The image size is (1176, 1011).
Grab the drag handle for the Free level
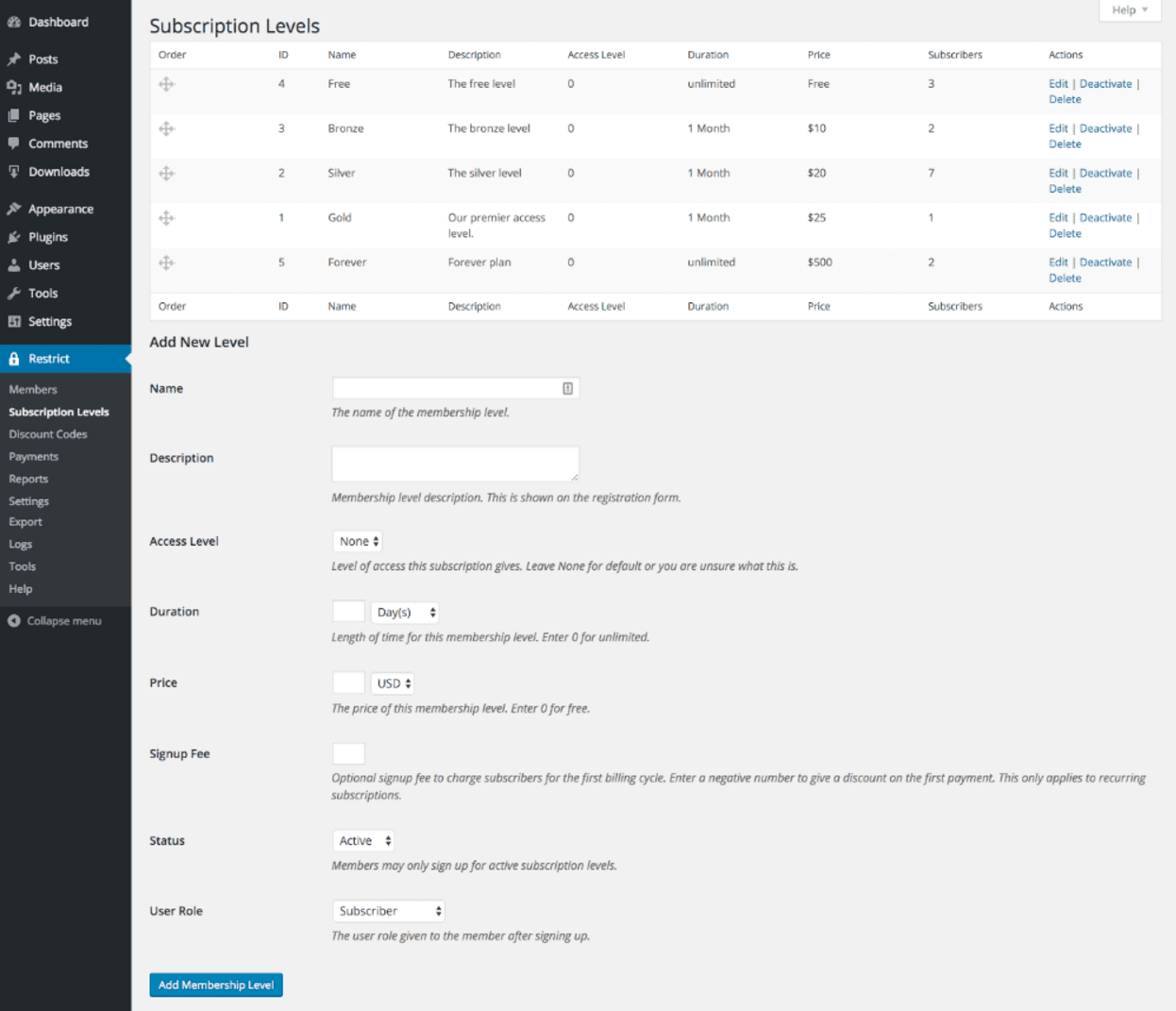(166, 84)
